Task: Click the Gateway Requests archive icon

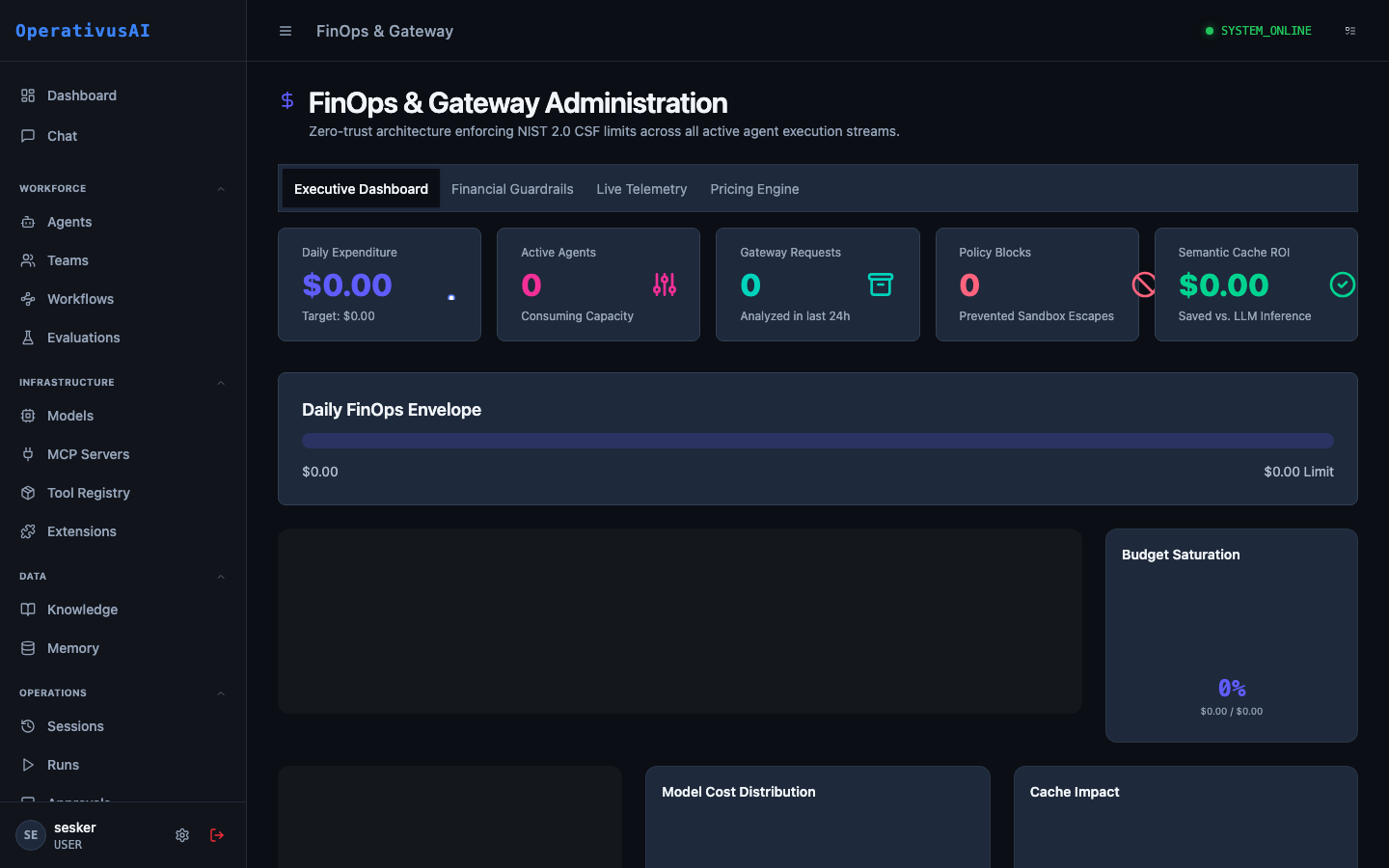Action: (x=881, y=285)
